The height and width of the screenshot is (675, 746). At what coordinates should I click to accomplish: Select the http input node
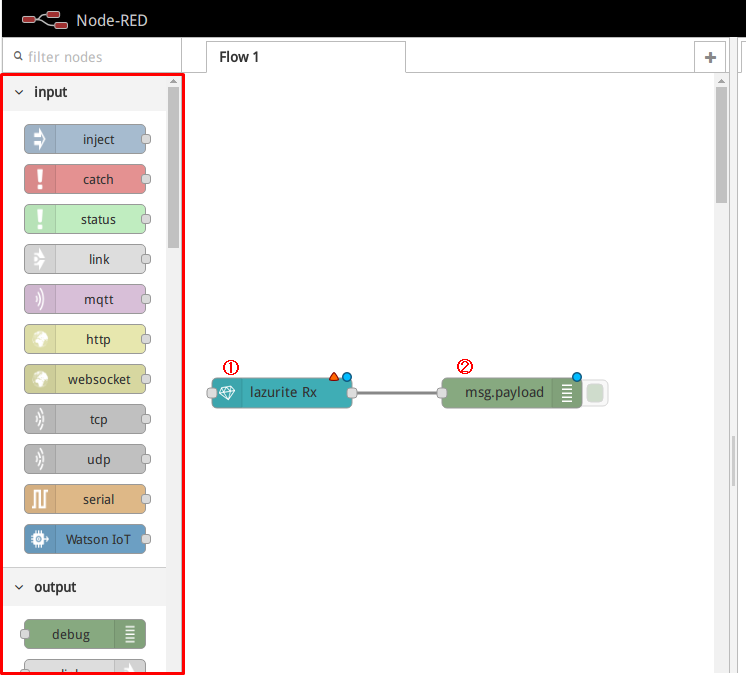click(85, 339)
